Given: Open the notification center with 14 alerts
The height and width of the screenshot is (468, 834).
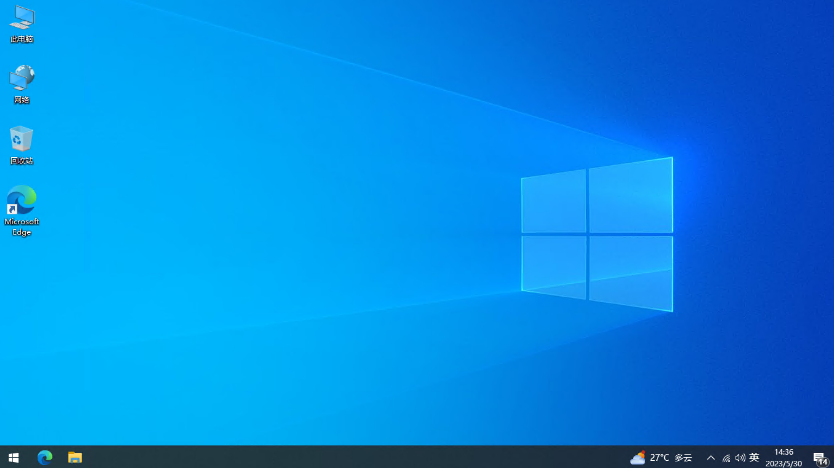Looking at the screenshot, I should 820,458.
